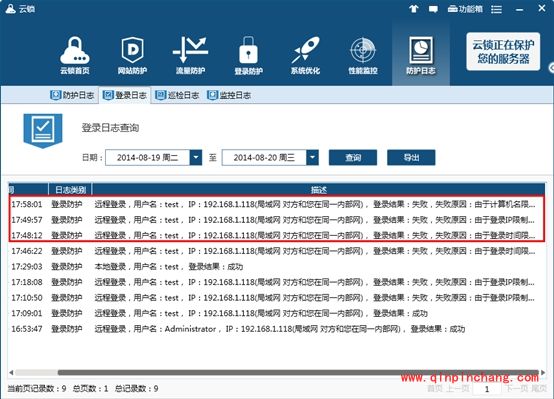The image size is (554, 399).
Task: Open 登录防护 padlock icon
Action: tap(248, 55)
